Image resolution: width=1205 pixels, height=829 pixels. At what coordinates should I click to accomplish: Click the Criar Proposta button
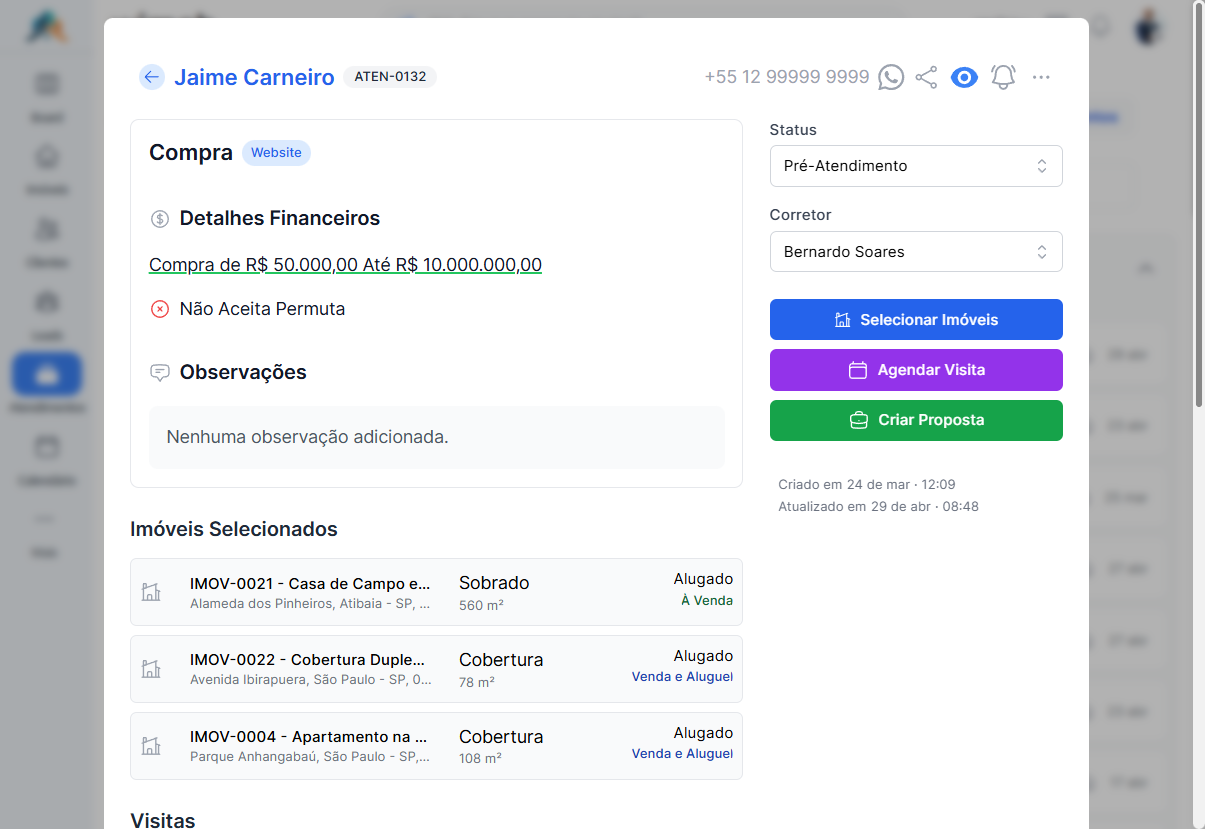[916, 420]
